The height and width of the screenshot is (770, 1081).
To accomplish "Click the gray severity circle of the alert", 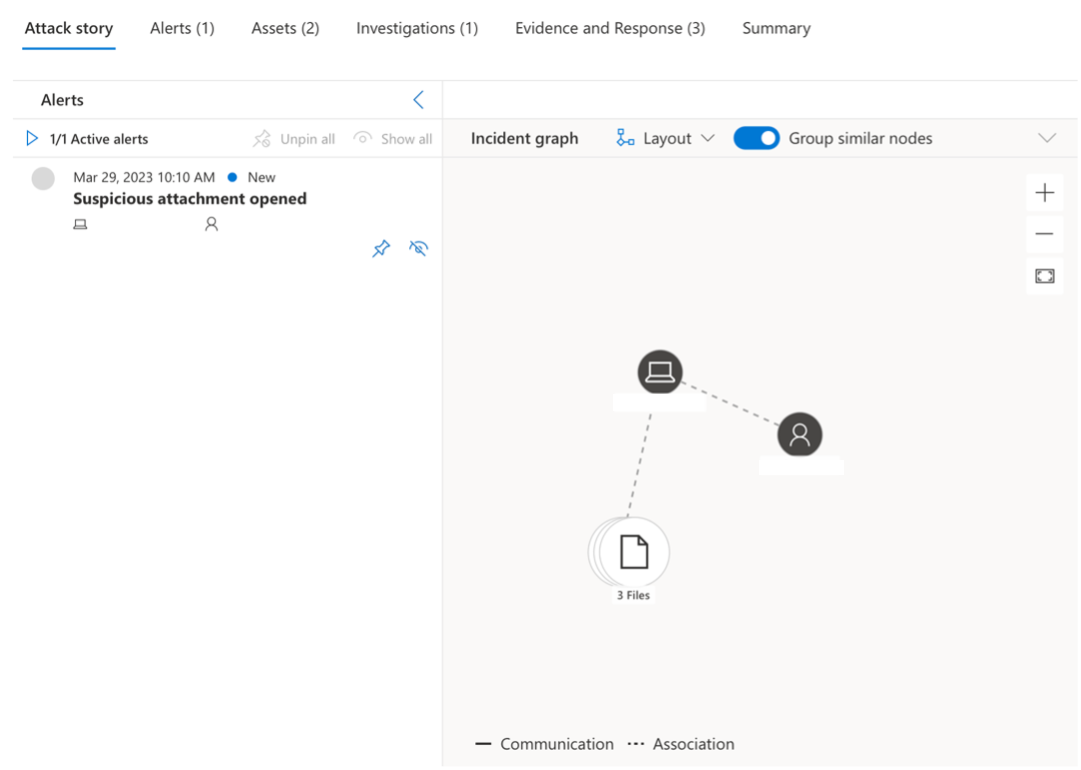I will pos(43,179).
